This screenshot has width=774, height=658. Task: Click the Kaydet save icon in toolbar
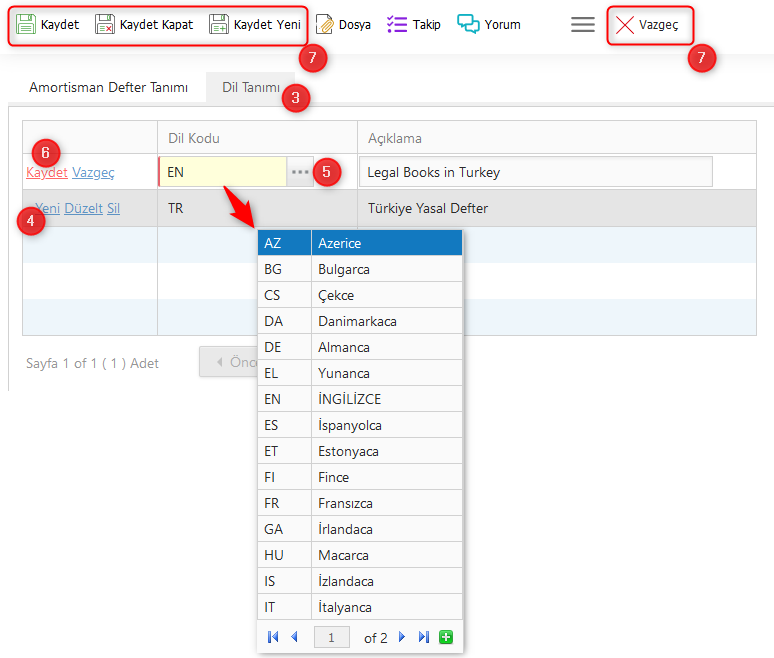coord(26,24)
